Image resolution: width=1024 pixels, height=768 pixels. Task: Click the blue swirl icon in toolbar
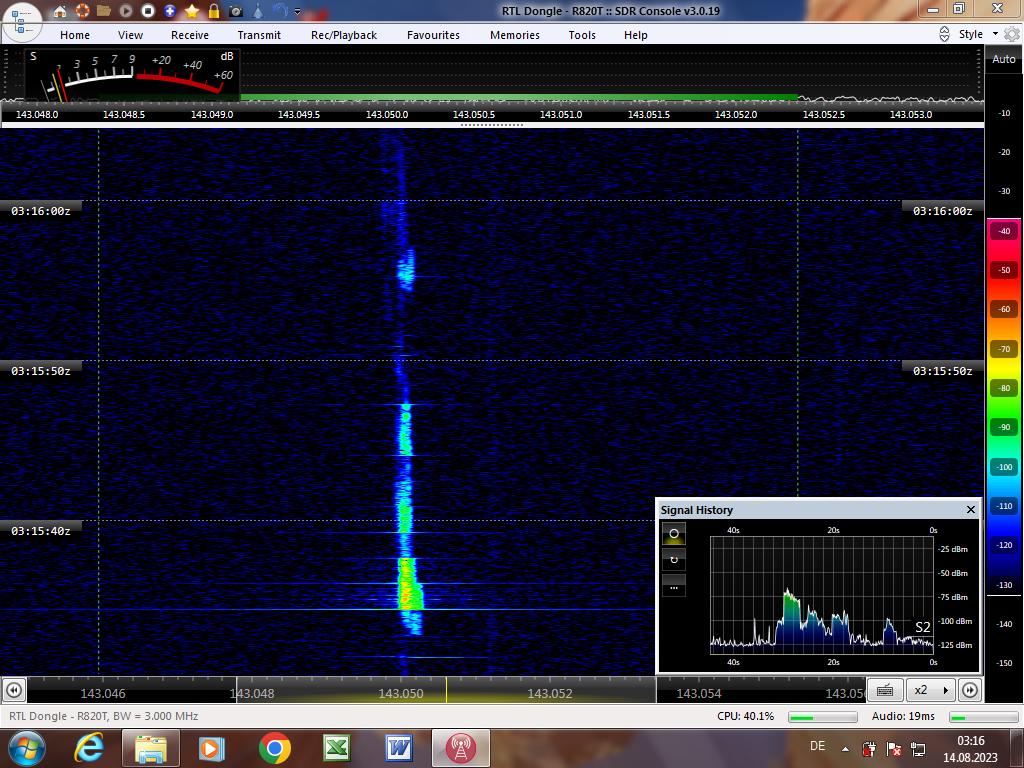(280, 11)
